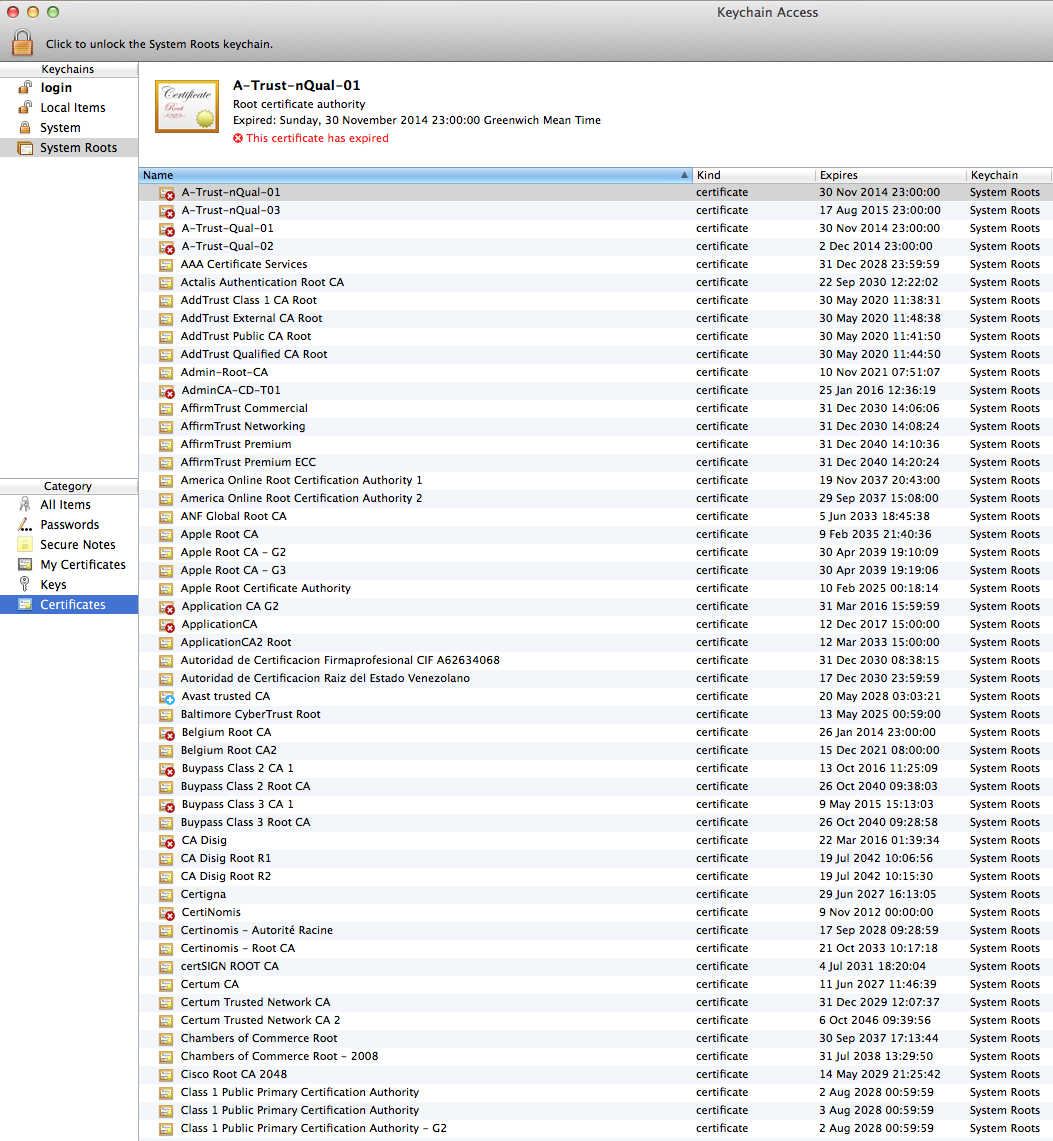This screenshot has width=1053, height=1141.
Task: Click the Certum CA certificate icon
Action: (166, 985)
